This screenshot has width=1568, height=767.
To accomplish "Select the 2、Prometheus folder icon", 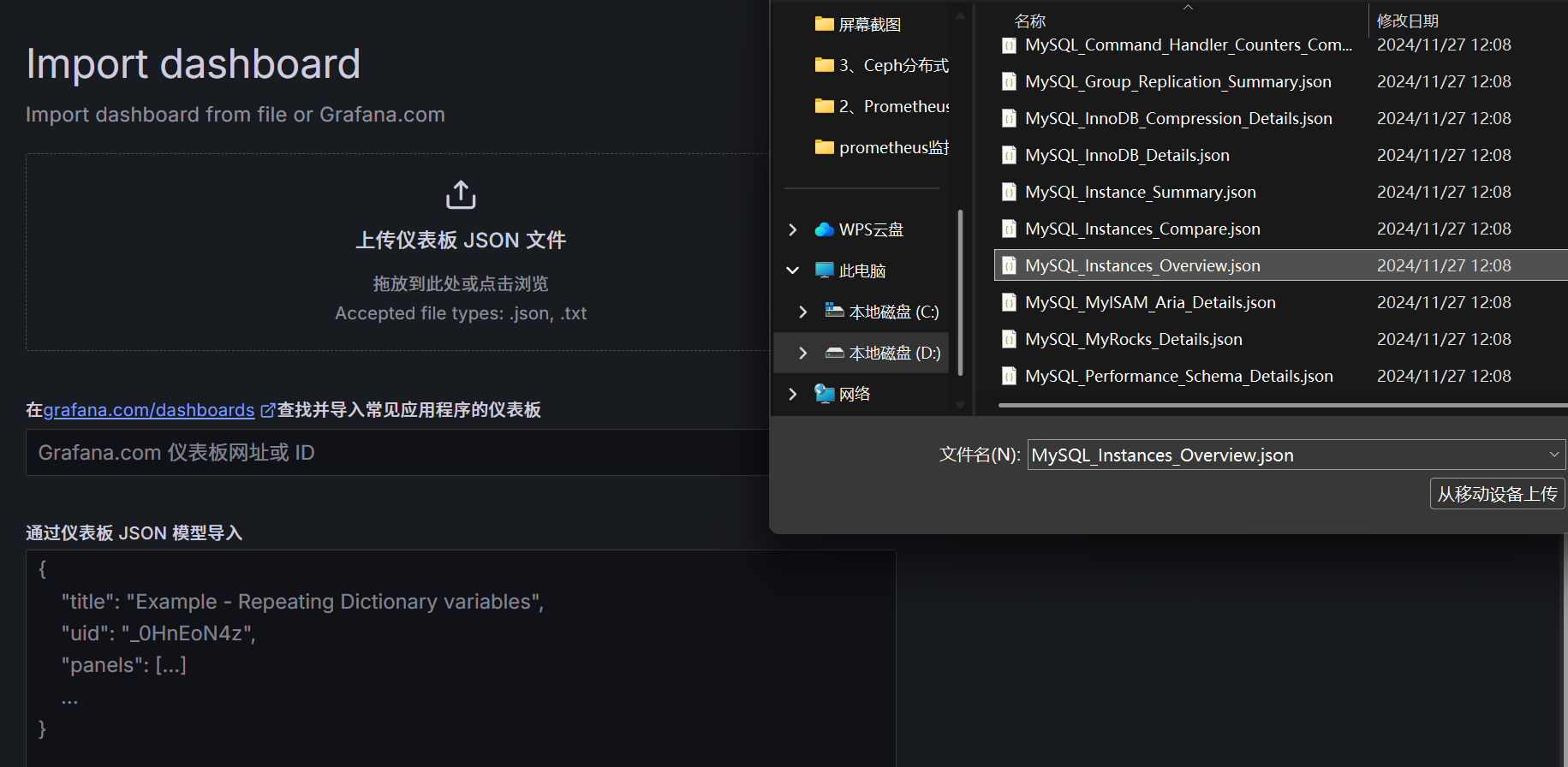I will click(825, 106).
